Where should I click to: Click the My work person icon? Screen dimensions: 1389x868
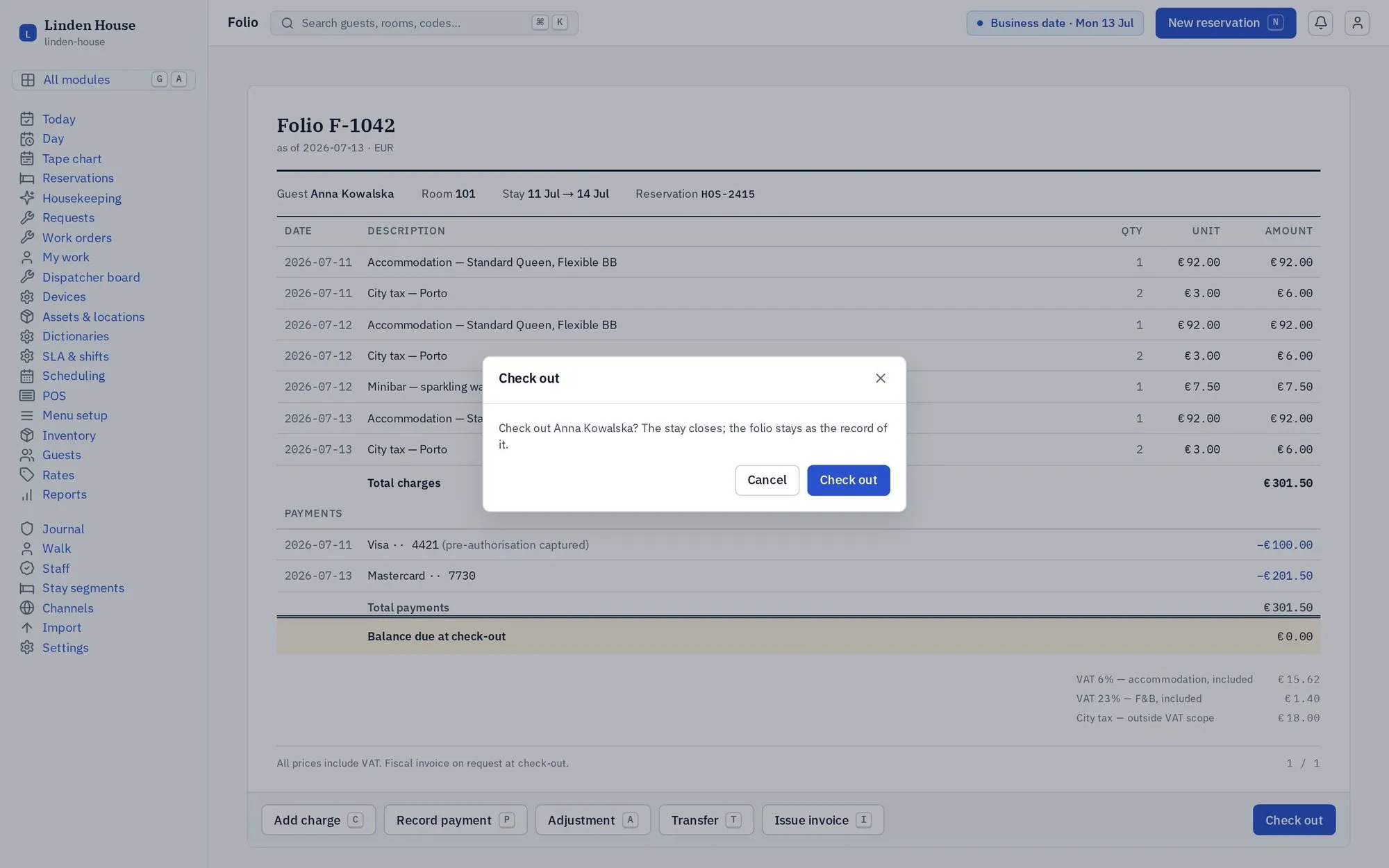coord(27,258)
